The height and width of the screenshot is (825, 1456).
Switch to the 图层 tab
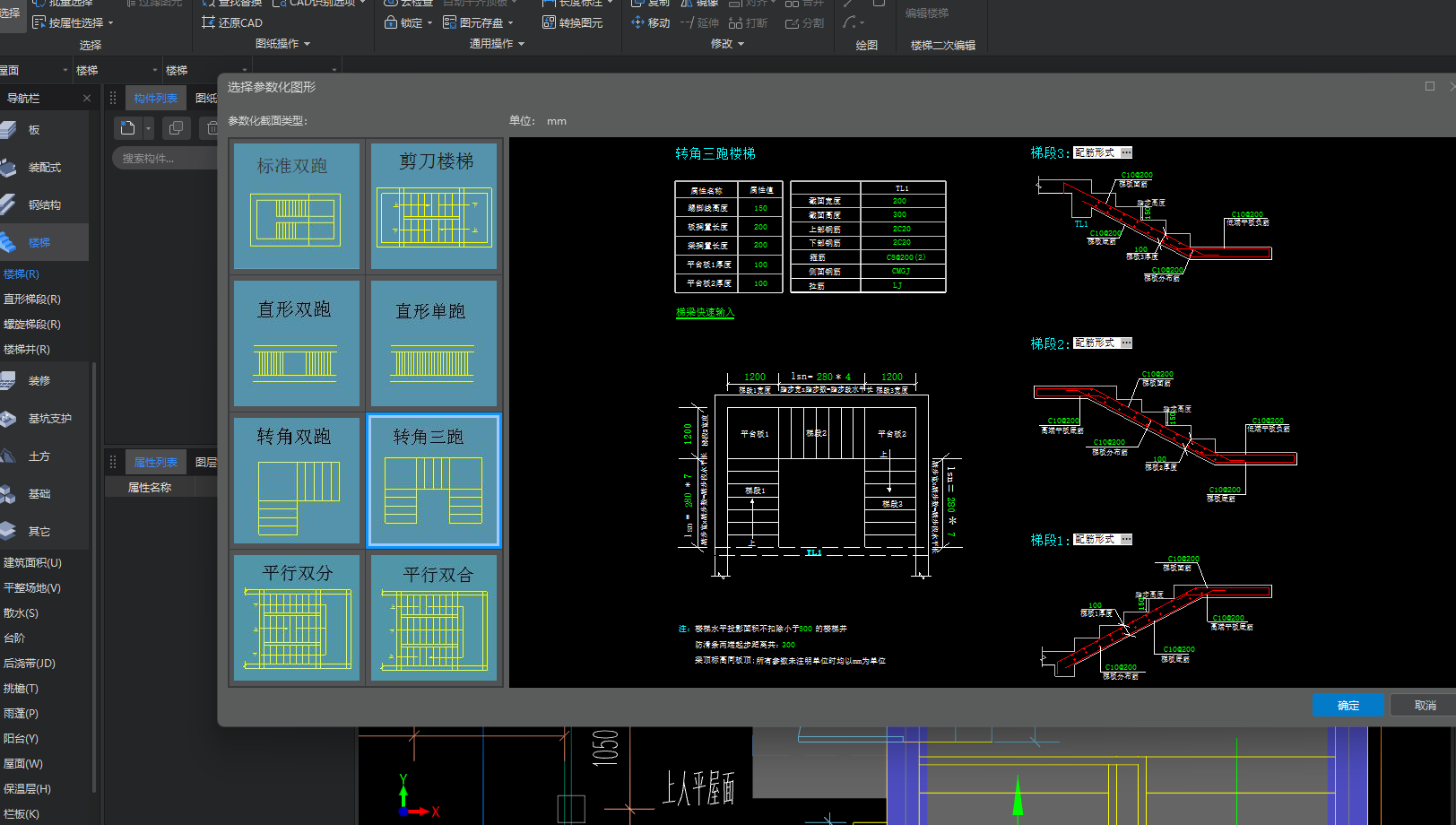(x=206, y=463)
